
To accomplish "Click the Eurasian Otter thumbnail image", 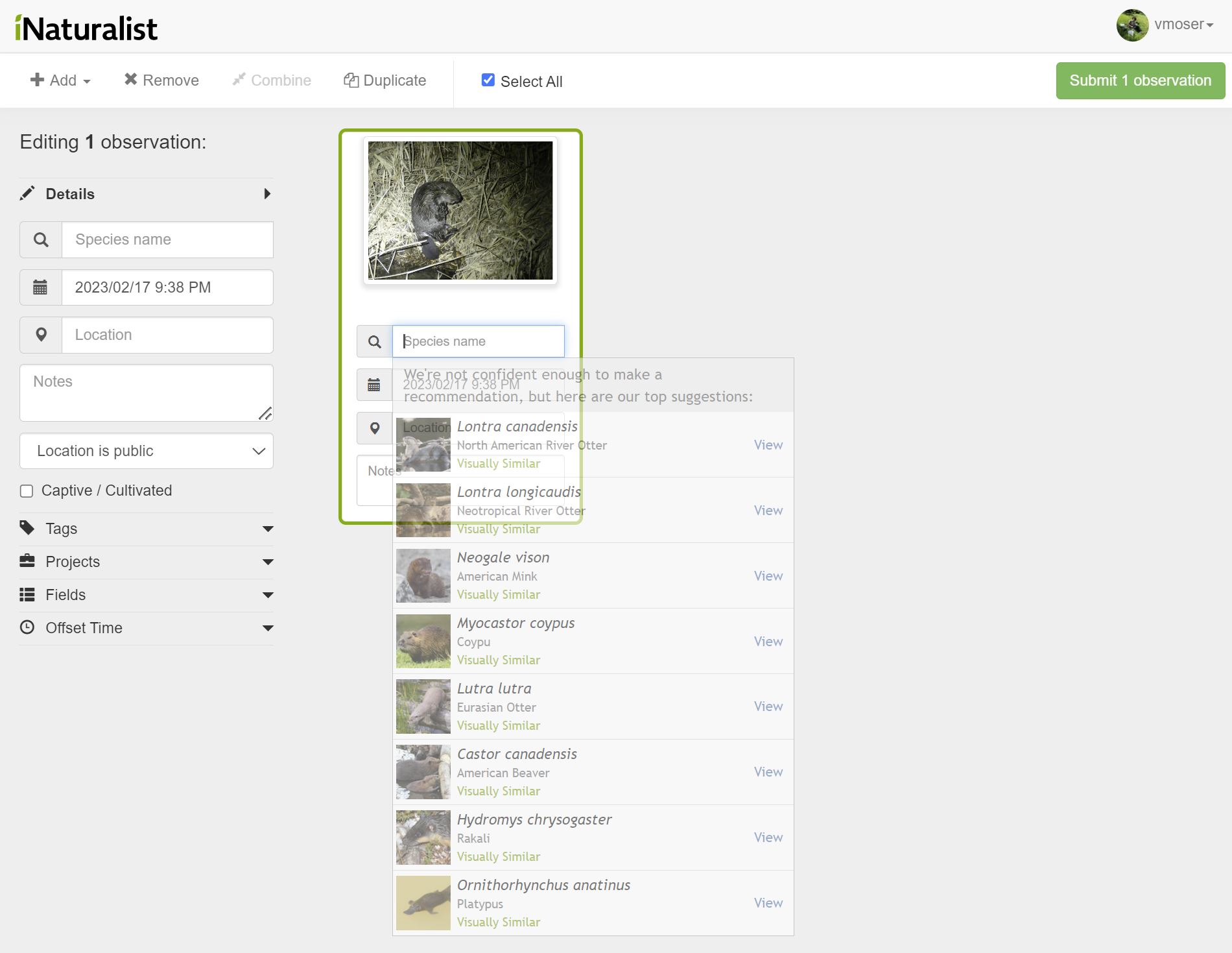I will 423,706.
